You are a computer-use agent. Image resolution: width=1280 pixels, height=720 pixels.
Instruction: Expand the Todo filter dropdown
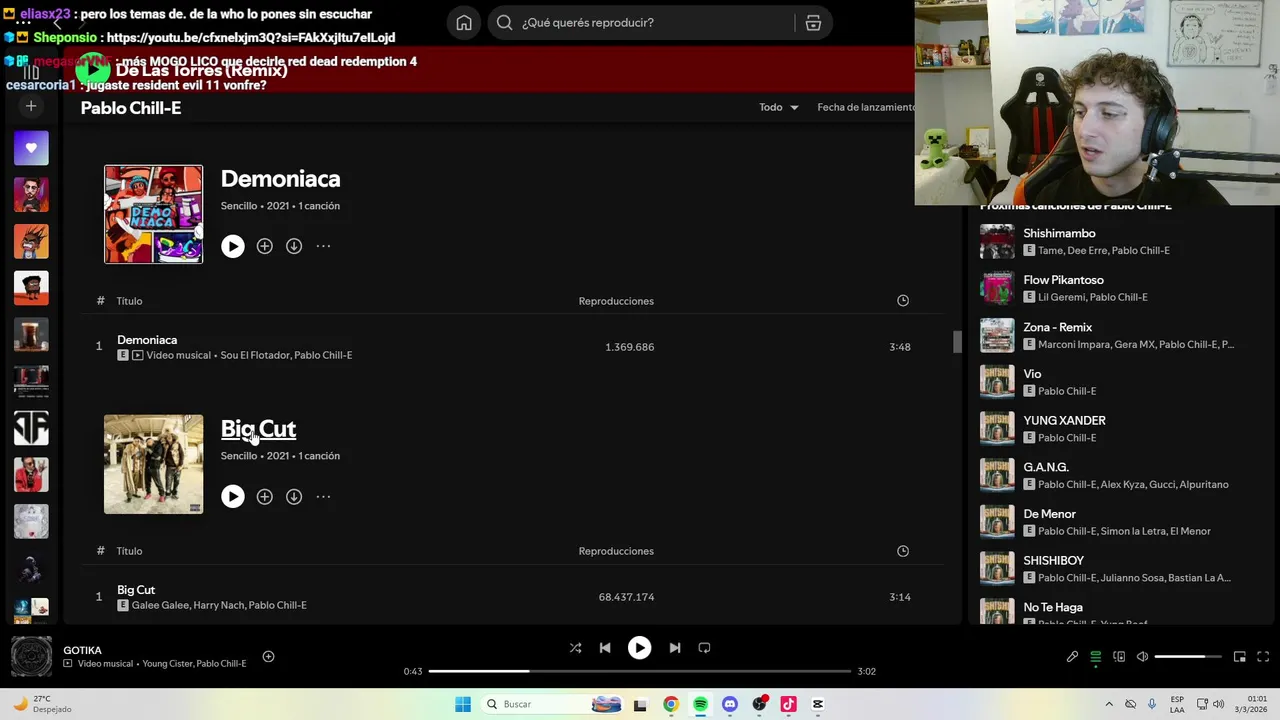coord(779,107)
